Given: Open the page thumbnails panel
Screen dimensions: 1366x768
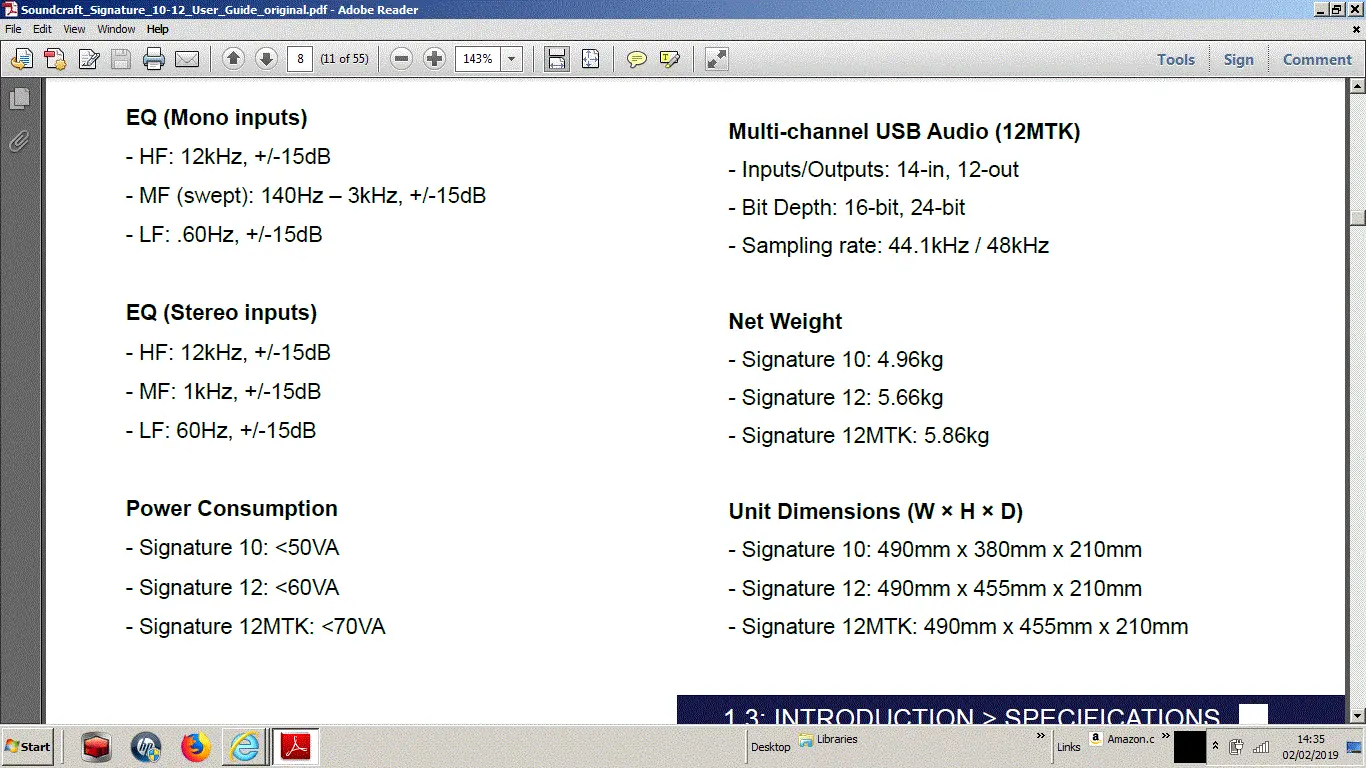Looking at the screenshot, I should pos(19,99).
